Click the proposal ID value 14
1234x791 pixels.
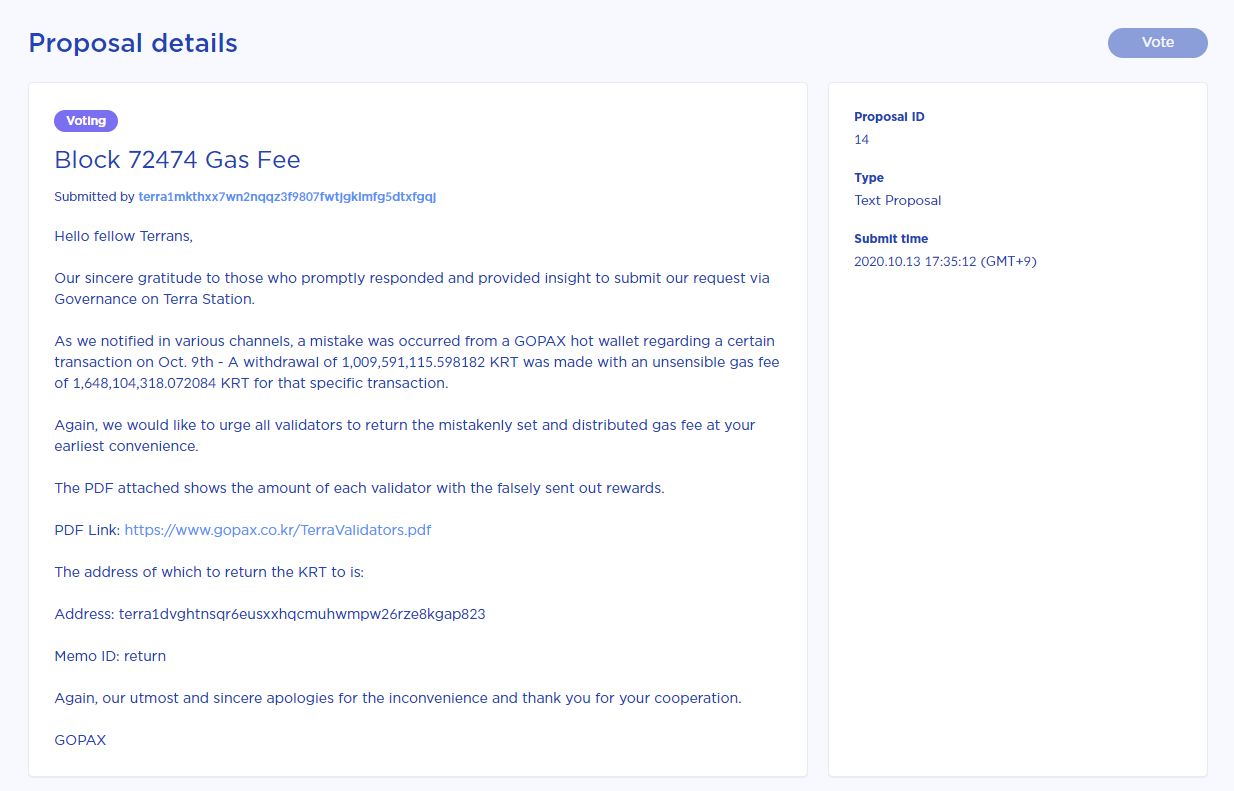(862, 140)
